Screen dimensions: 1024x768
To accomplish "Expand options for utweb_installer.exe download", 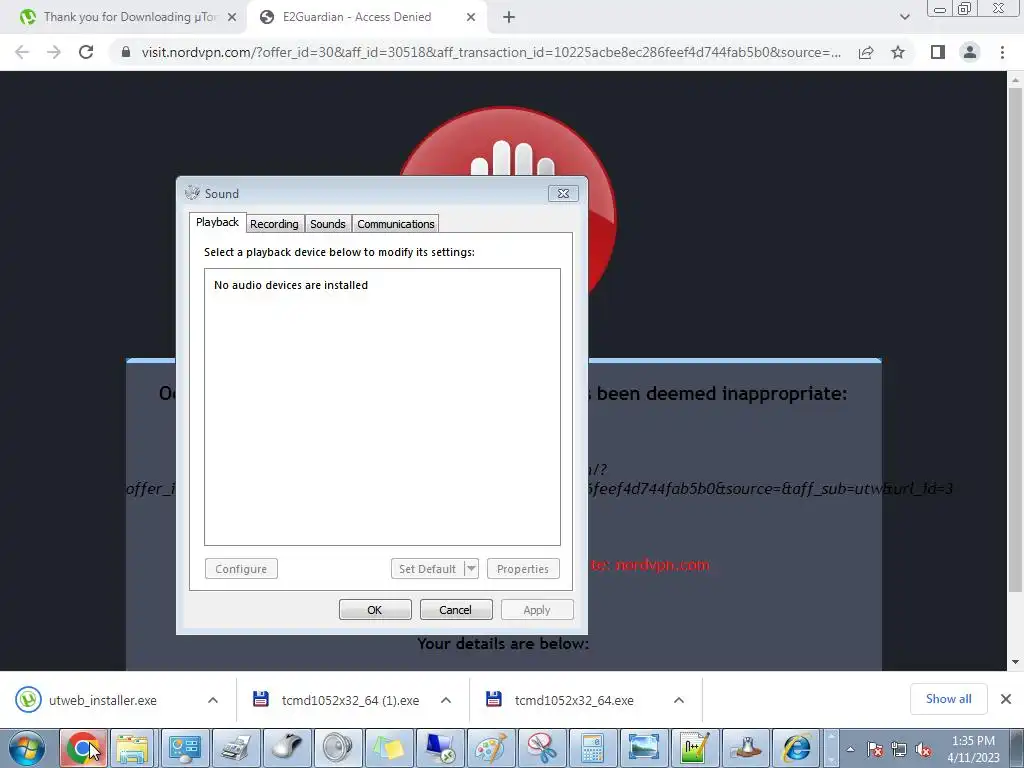I will click(213, 700).
